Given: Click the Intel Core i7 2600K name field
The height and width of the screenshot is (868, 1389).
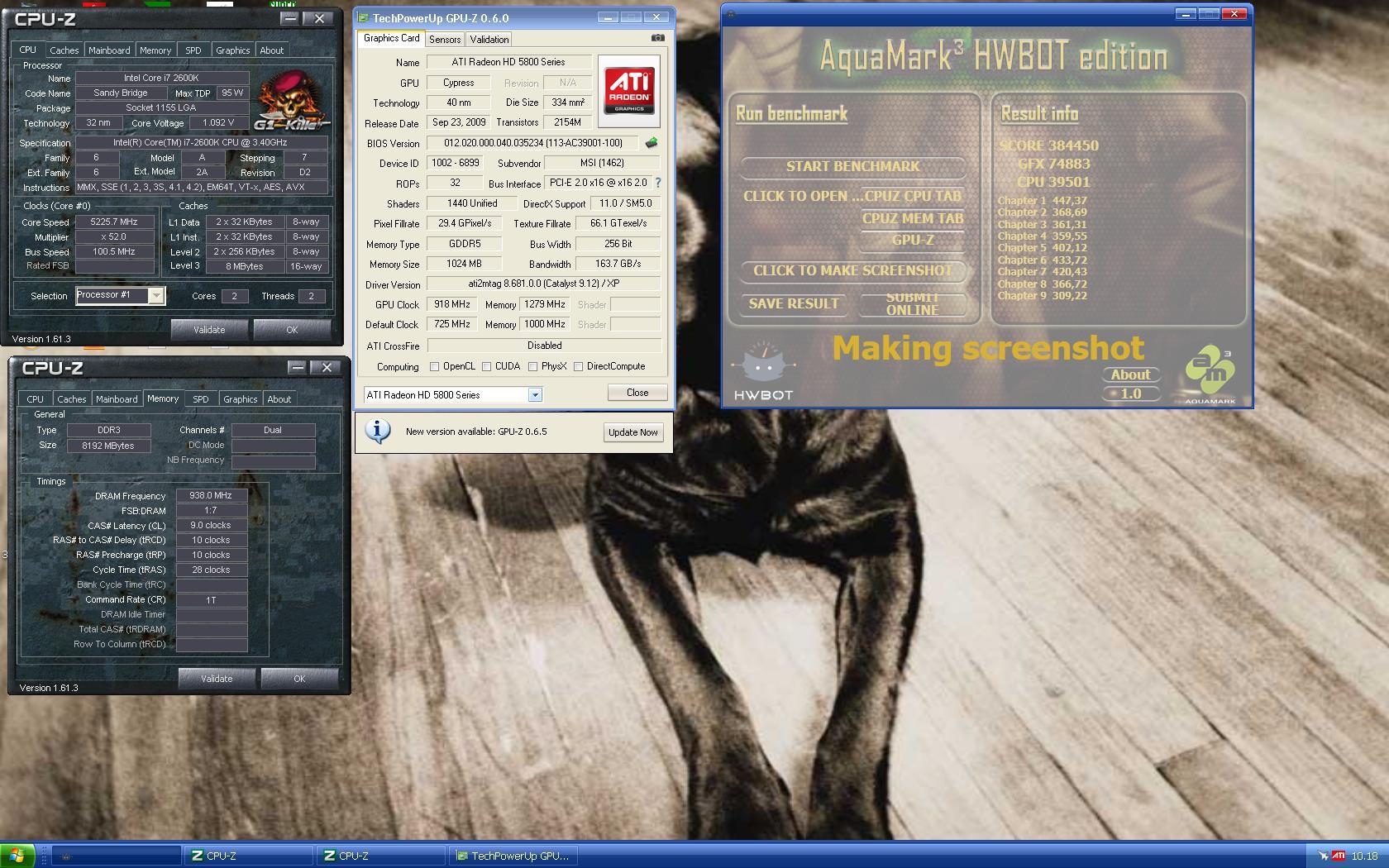Looking at the screenshot, I should (161, 78).
